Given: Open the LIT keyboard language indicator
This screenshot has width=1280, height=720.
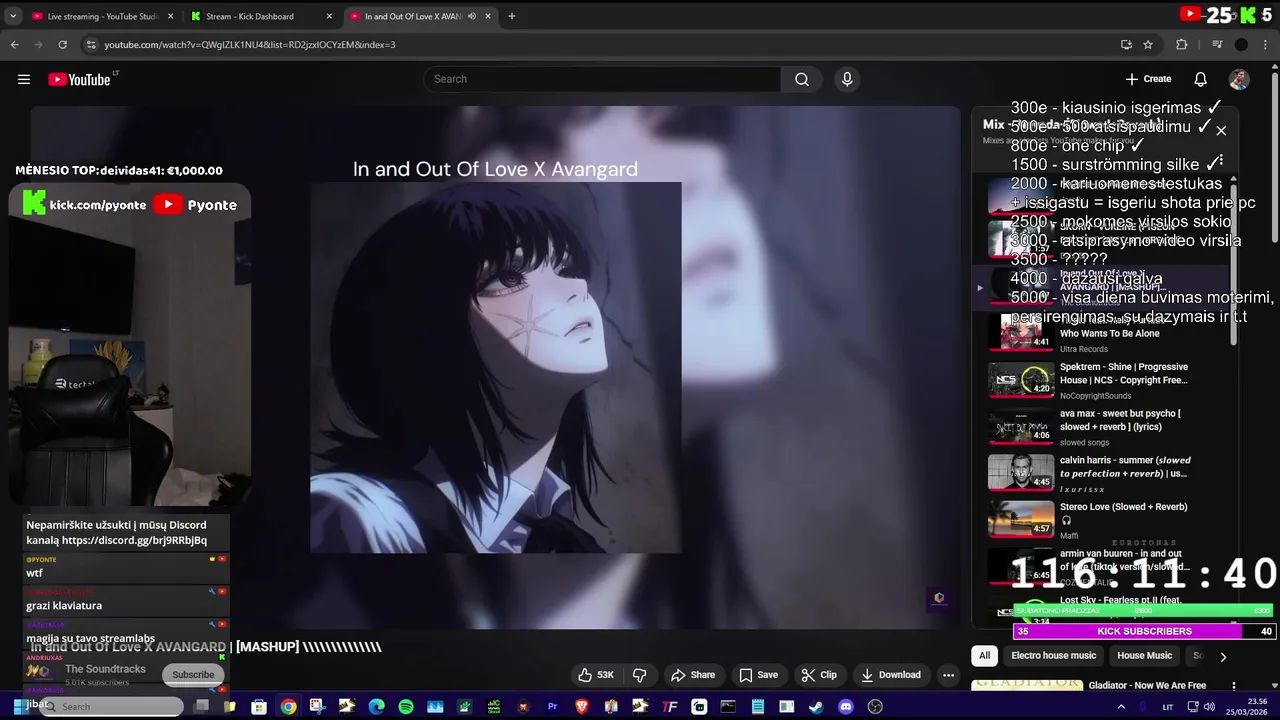Looking at the screenshot, I should point(1168,707).
